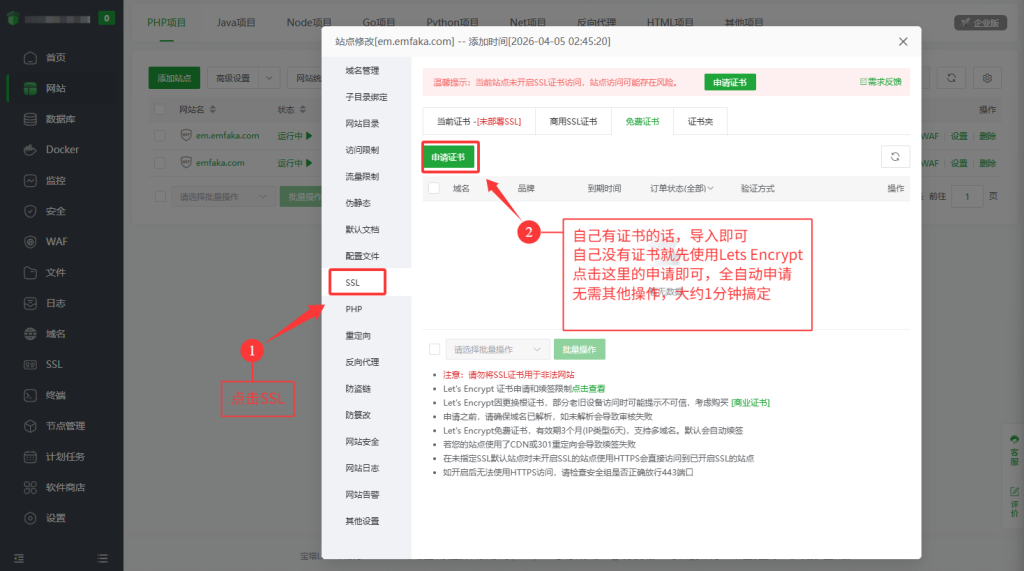Select 其他设置 in dialog menu
The image size is (1024, 571).
click(362, 521)
